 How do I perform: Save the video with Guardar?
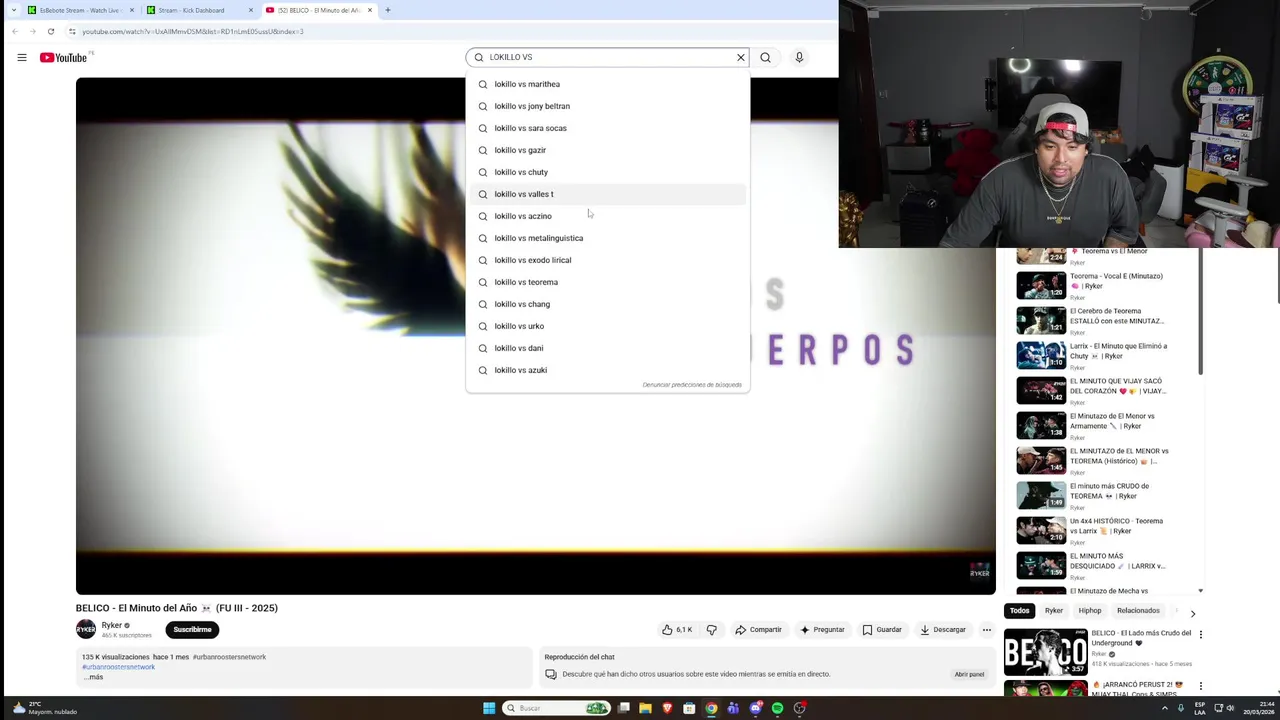point(882,630)
